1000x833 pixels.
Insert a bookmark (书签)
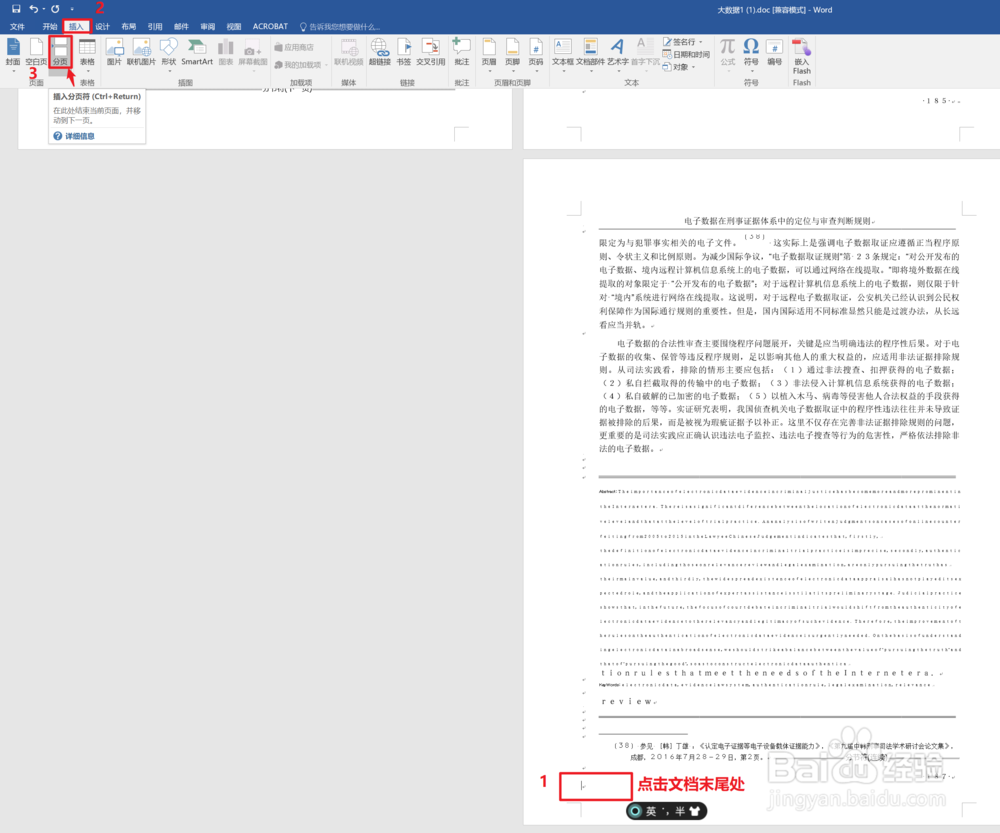[404, 51]
